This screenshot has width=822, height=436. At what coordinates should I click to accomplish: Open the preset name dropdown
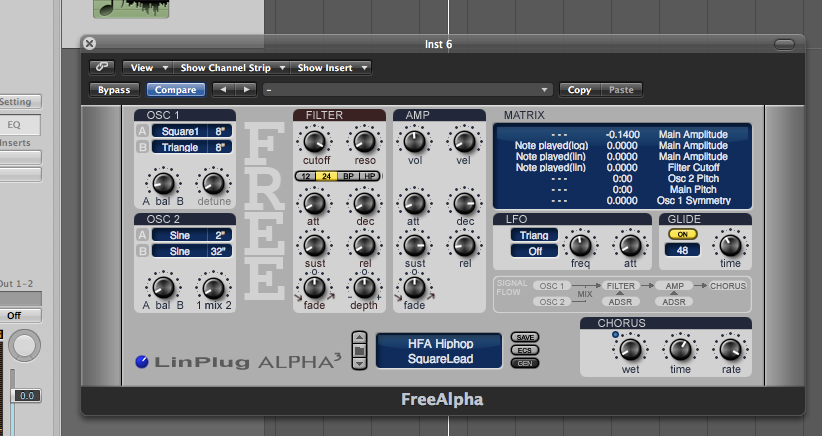[x=407, y=90]
